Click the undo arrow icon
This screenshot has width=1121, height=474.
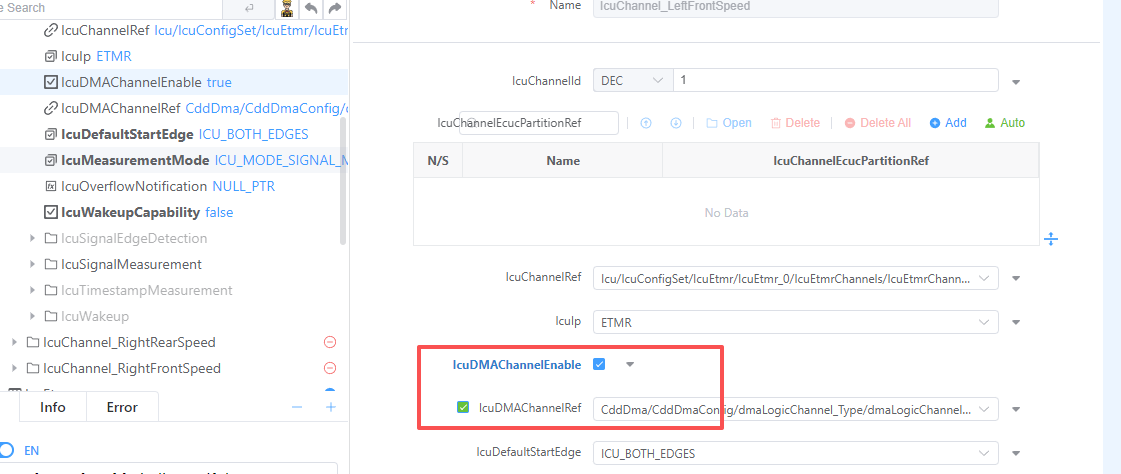[312, 9]
